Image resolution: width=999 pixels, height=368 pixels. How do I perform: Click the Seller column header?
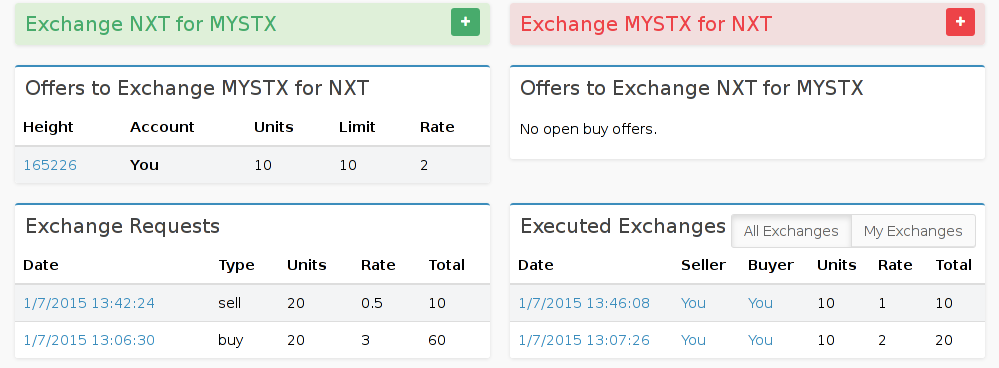pos(703,265)
